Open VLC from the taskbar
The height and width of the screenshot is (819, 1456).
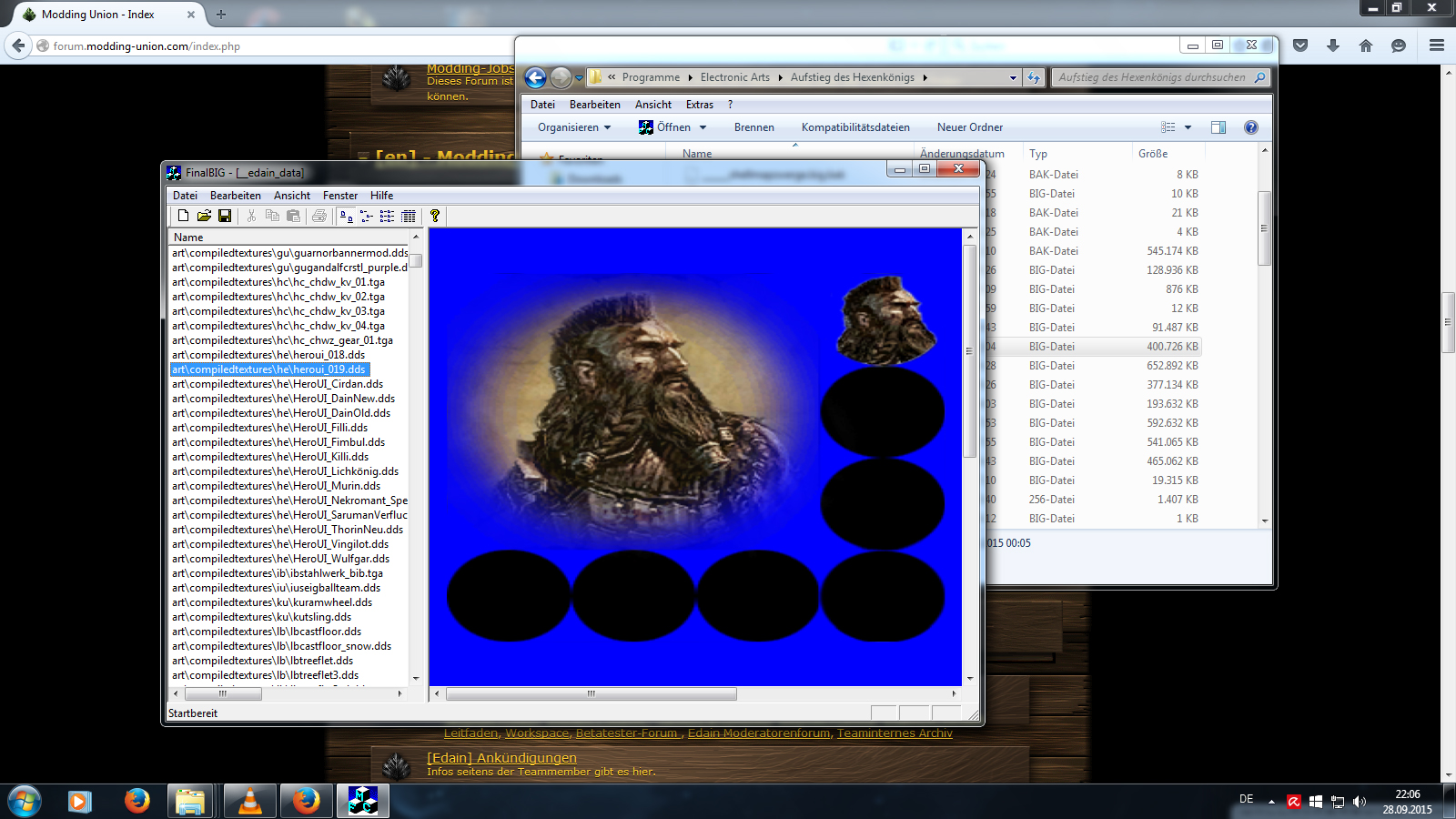coord(249,802)
